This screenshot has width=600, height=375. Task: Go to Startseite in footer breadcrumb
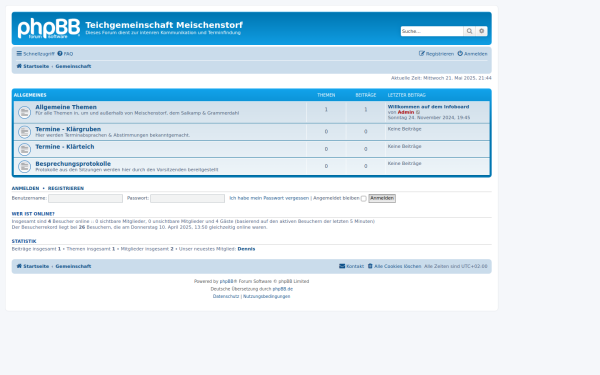[x=33, y=266]
